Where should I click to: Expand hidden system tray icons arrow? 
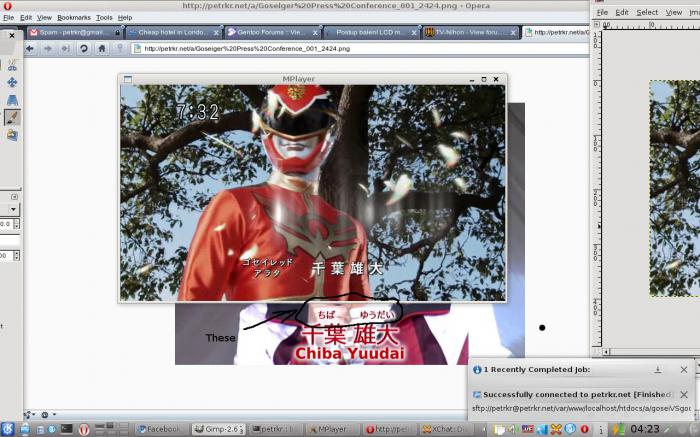pyautogui.click(x=484, y=429)
